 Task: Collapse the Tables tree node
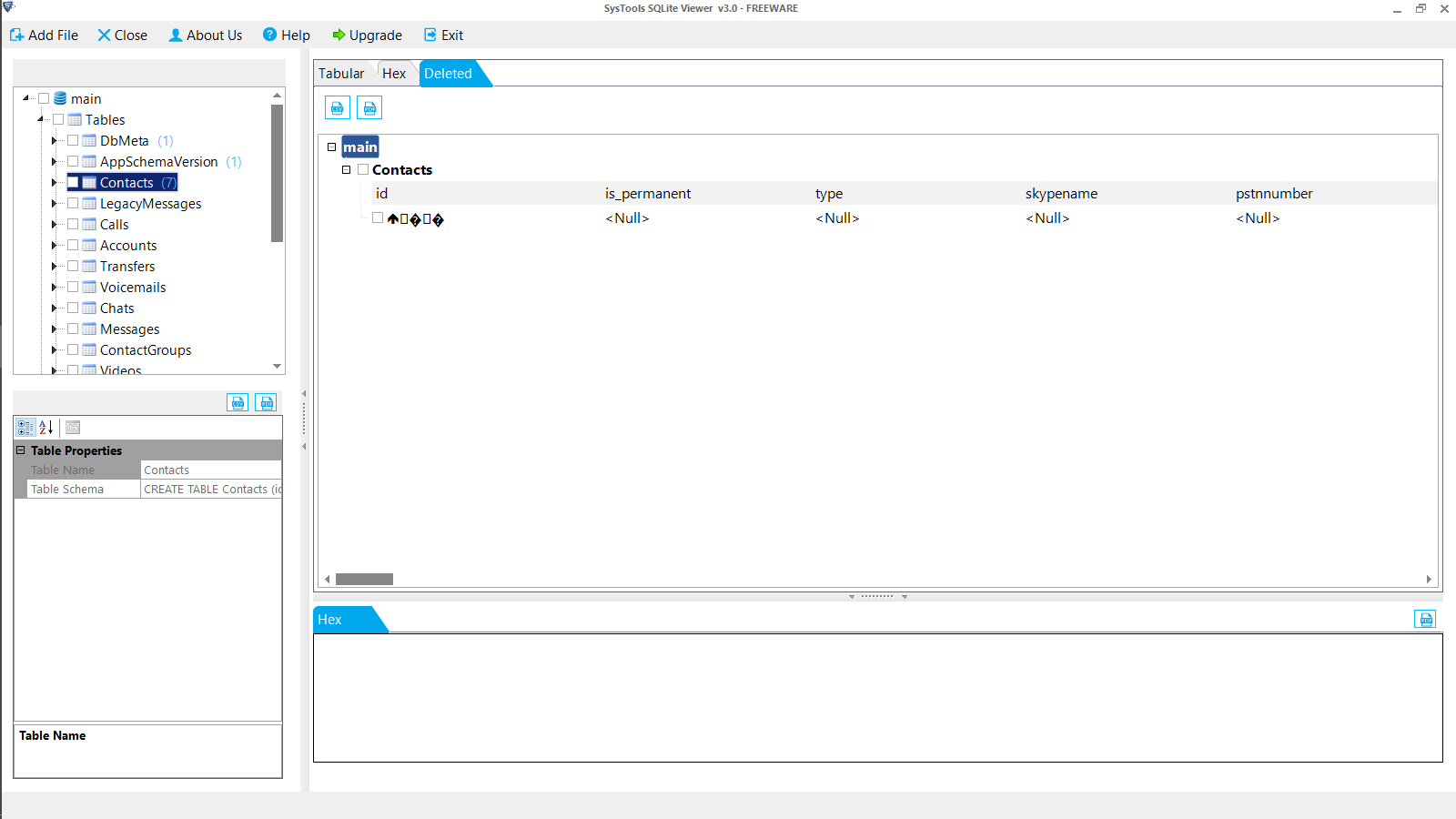pyautogui.click(x=41, y=119)
